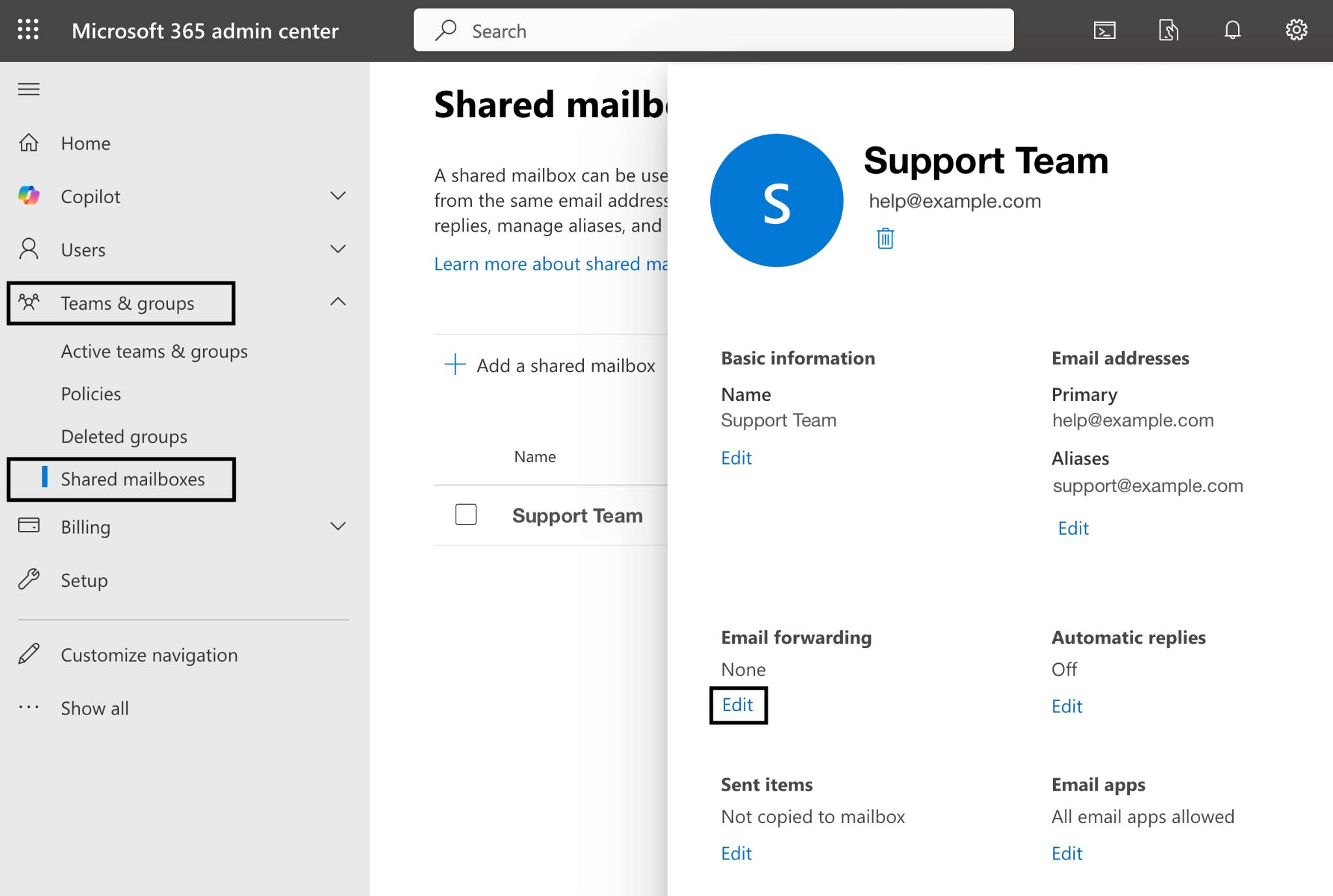Screen dimensions: 1333x896
Task: Expand the Users navigation chevron
Action: pos(338,249)
